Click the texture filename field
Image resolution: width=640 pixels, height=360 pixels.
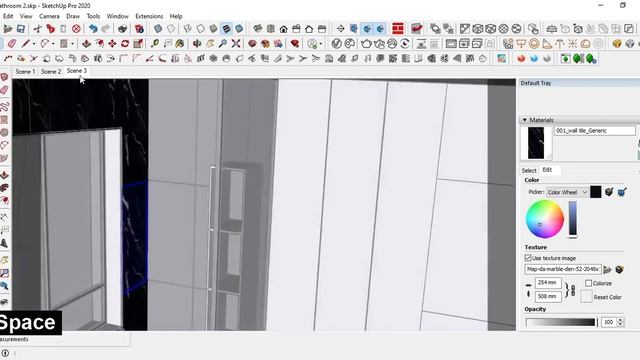coord(563,269)
